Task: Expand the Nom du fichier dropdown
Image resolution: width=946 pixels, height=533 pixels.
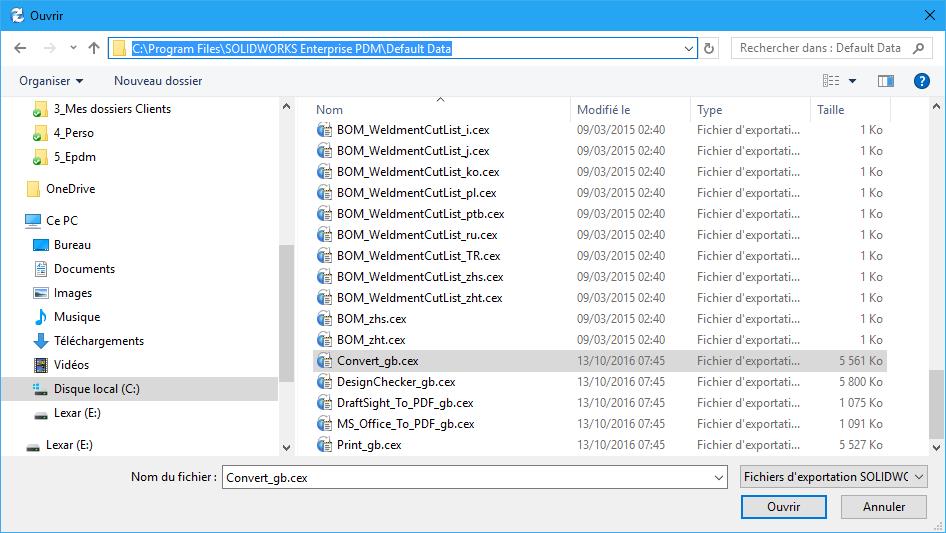Action: tap(719, 477)
